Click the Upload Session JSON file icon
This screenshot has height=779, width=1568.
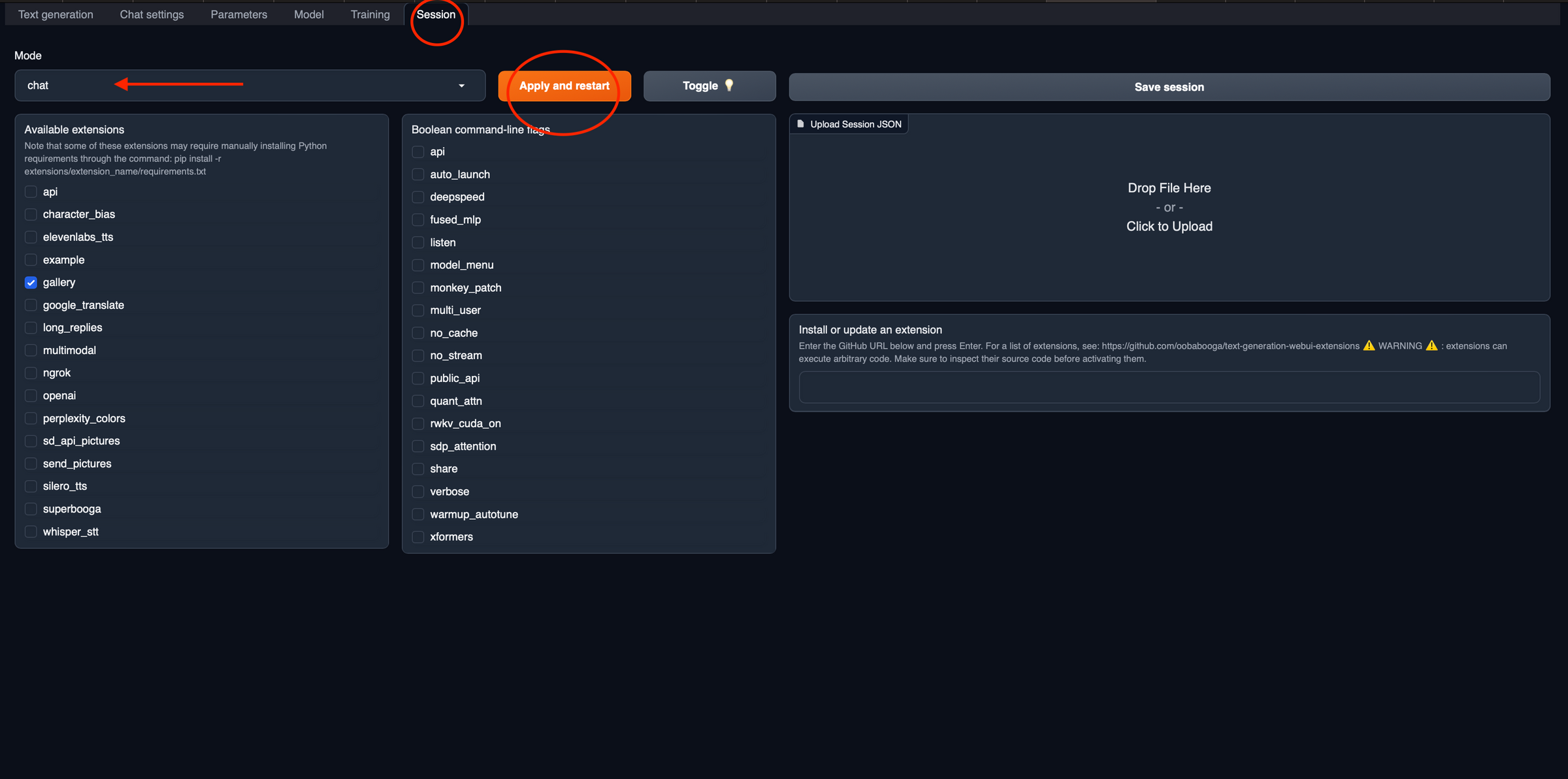(800, 124)
